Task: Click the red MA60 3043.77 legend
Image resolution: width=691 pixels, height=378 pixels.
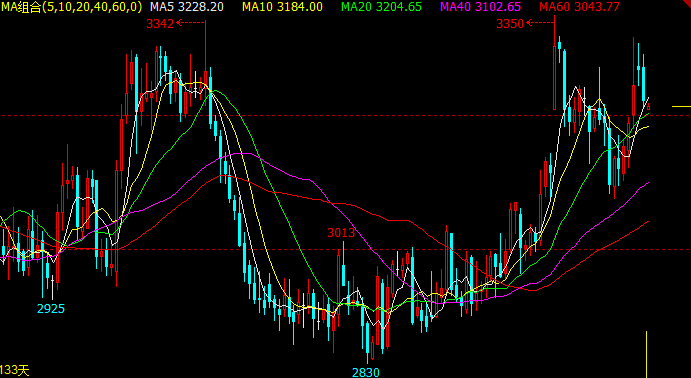Action: tap(580, 7)
